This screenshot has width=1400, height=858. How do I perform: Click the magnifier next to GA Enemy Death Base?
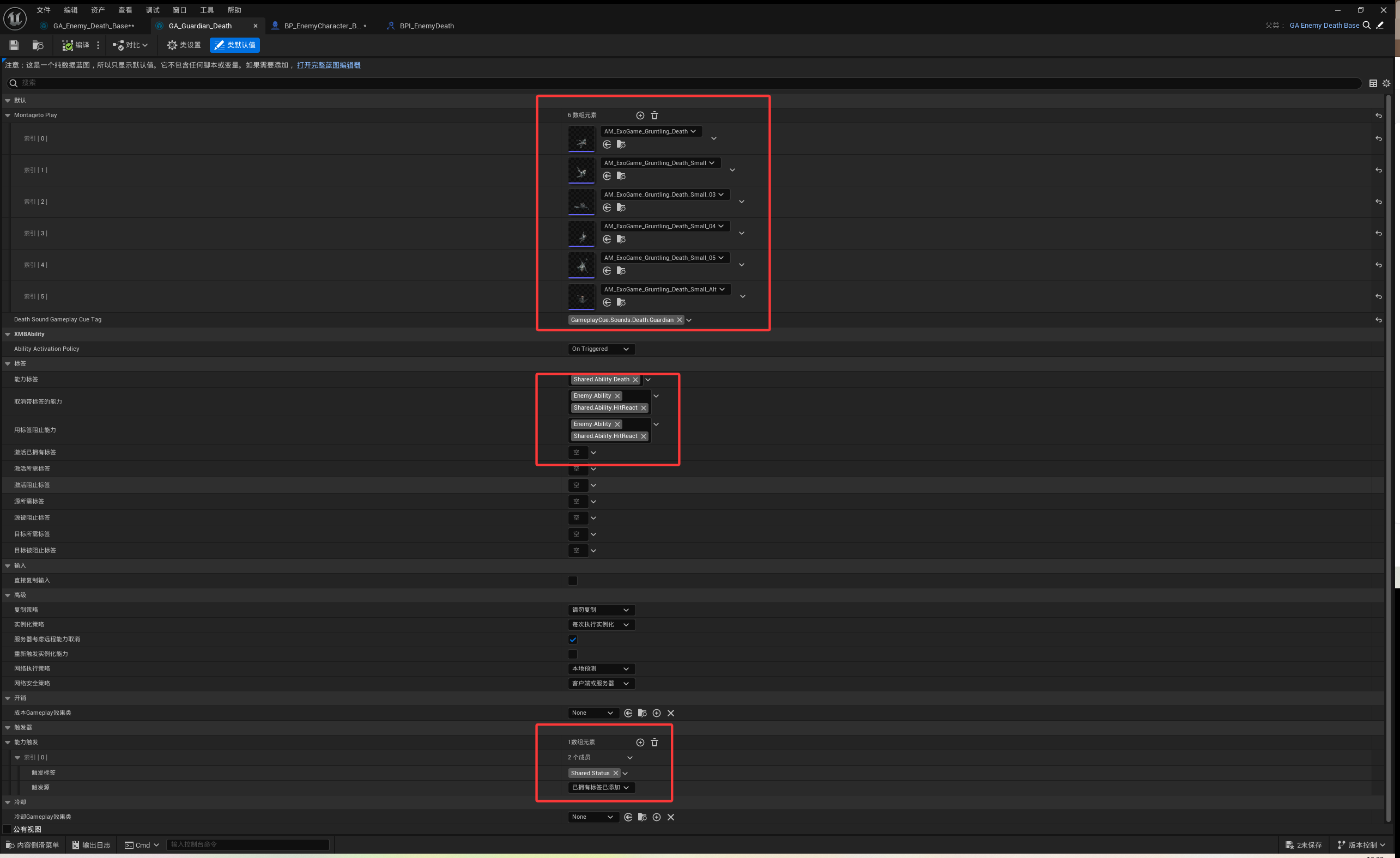(1366, 25)
